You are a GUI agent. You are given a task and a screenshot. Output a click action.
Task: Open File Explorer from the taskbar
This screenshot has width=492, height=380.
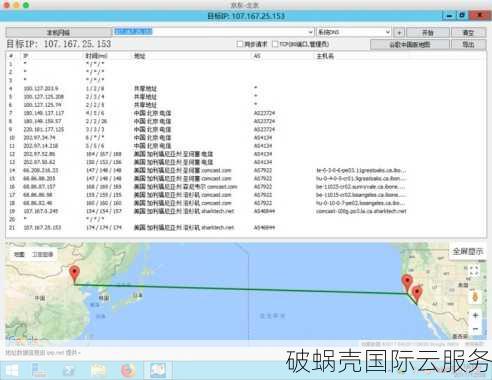point(98,370)
